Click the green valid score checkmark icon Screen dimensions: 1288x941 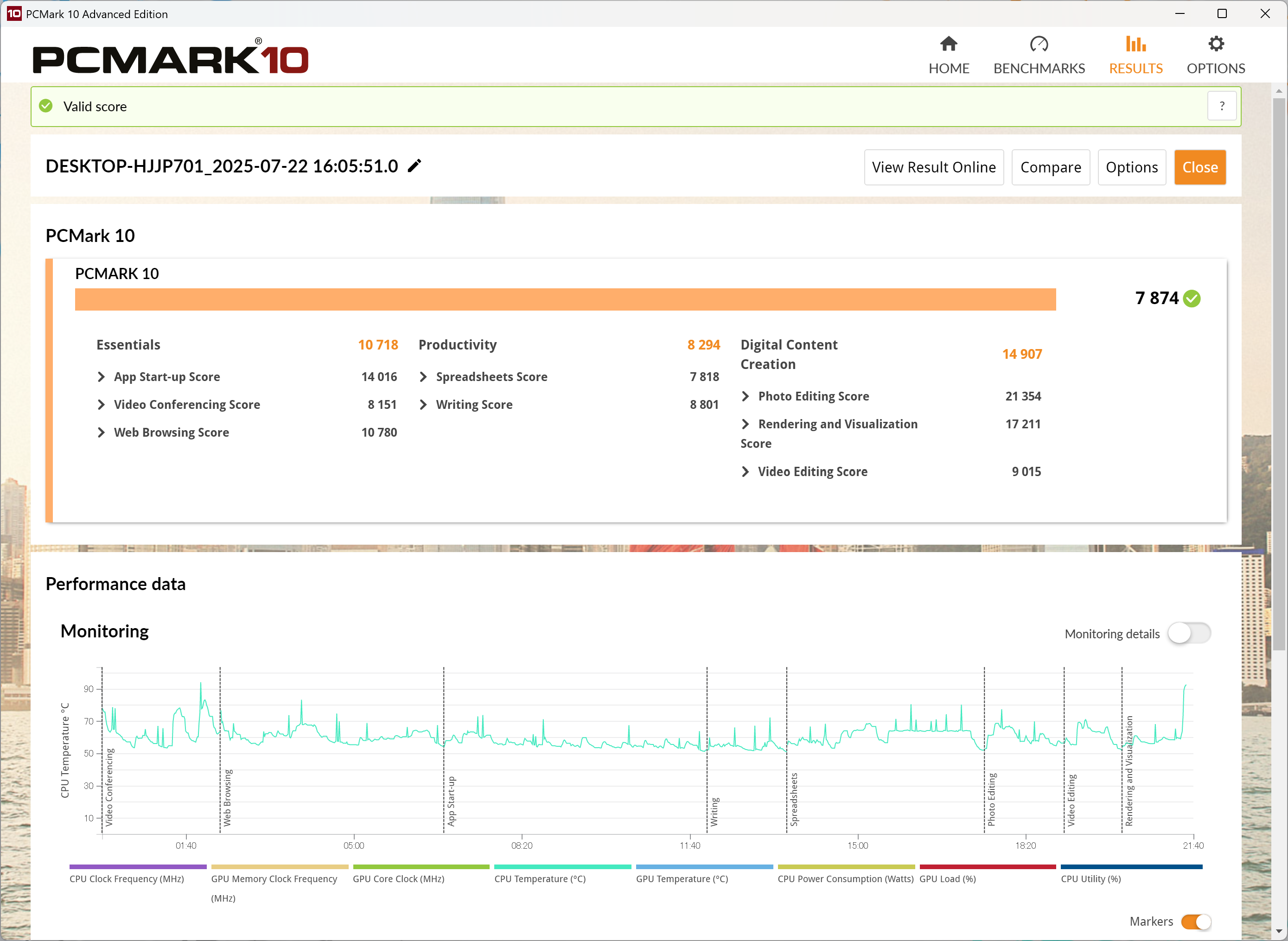pos(46,106)
